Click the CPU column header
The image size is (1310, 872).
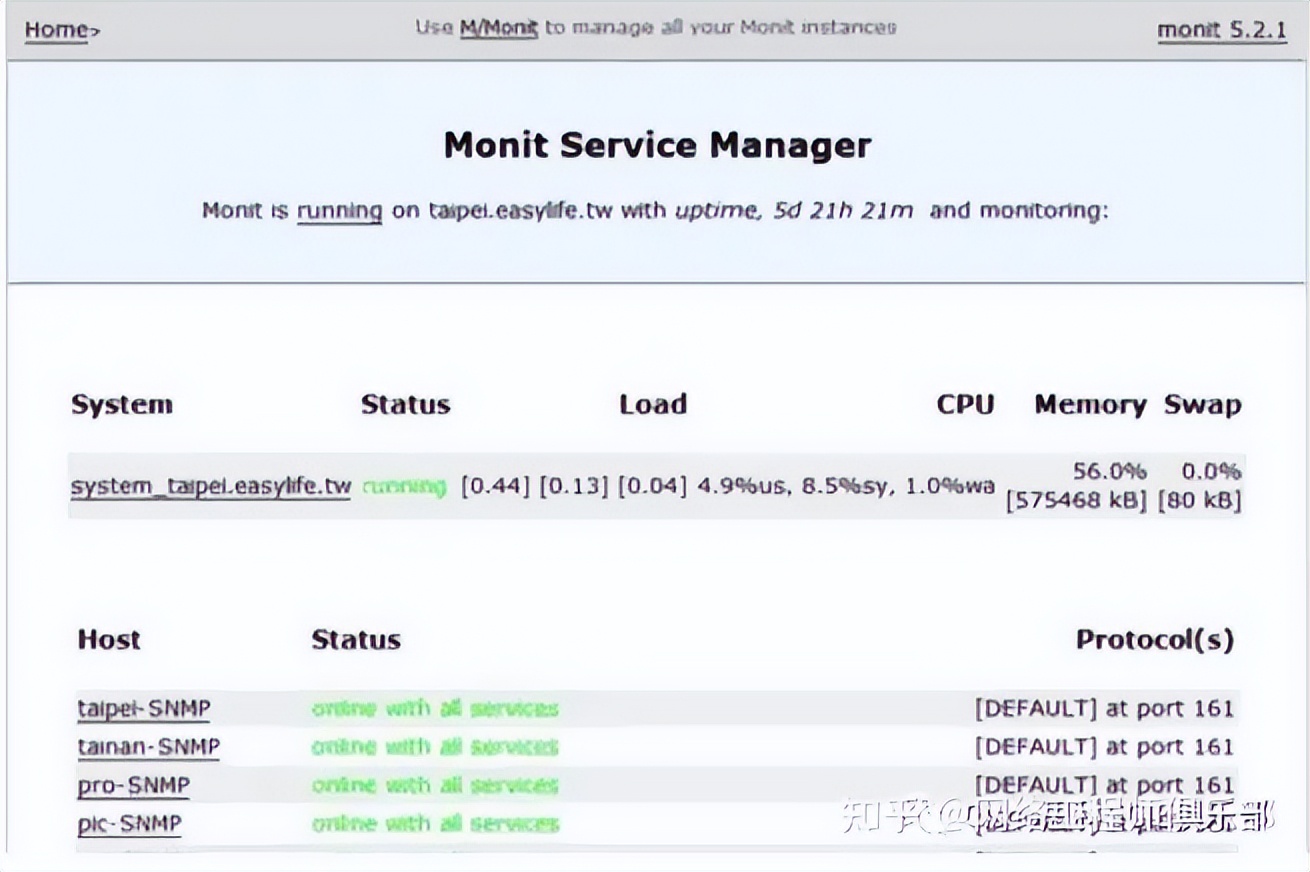[x=965, y=405]
